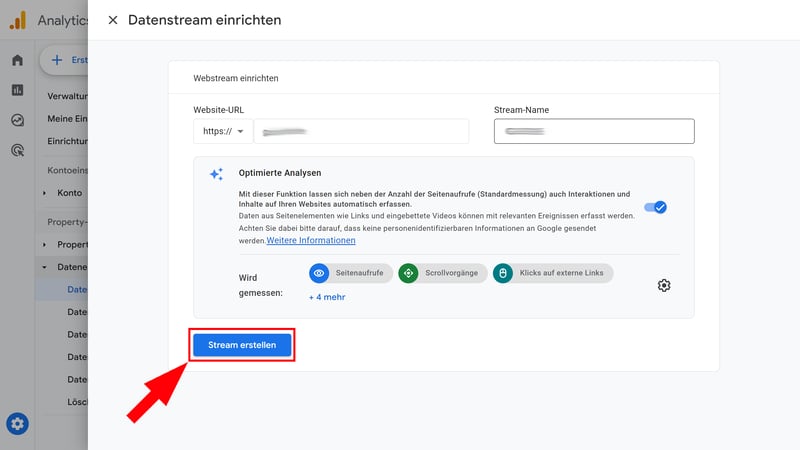The width and height of the screenshot is (800, 450).
Task: Open the Home icon in sidebar
Action: (x=17, y=60)
